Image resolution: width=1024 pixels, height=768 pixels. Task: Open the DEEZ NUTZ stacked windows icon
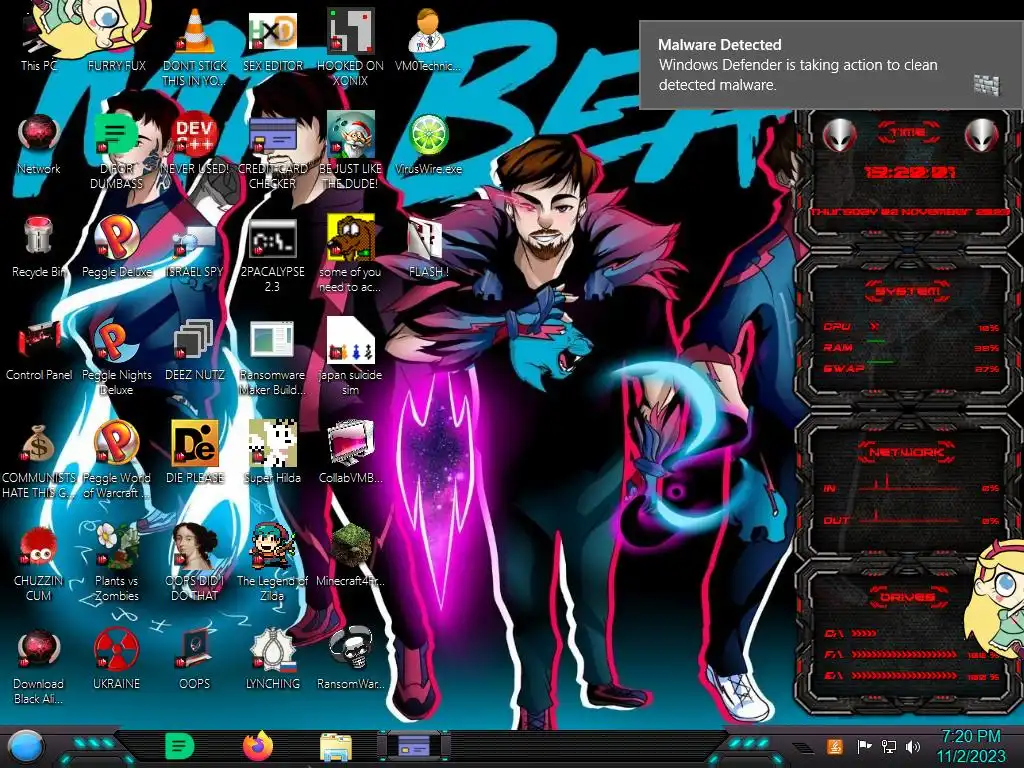(195, 350)
